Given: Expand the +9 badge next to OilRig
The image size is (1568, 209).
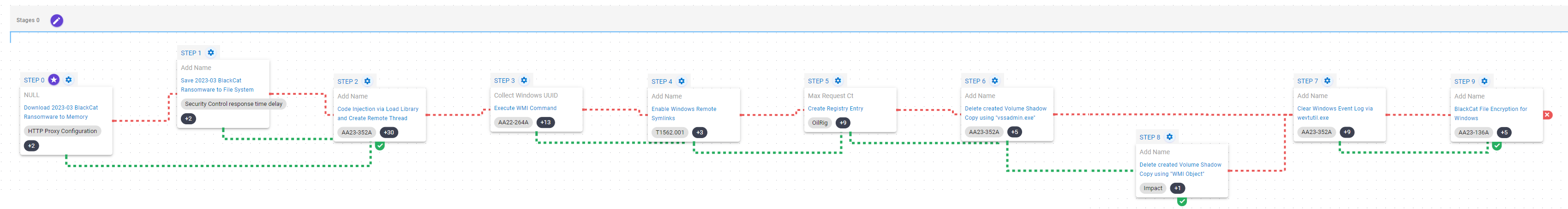Looking at the screenshot, I should point(843,123).
